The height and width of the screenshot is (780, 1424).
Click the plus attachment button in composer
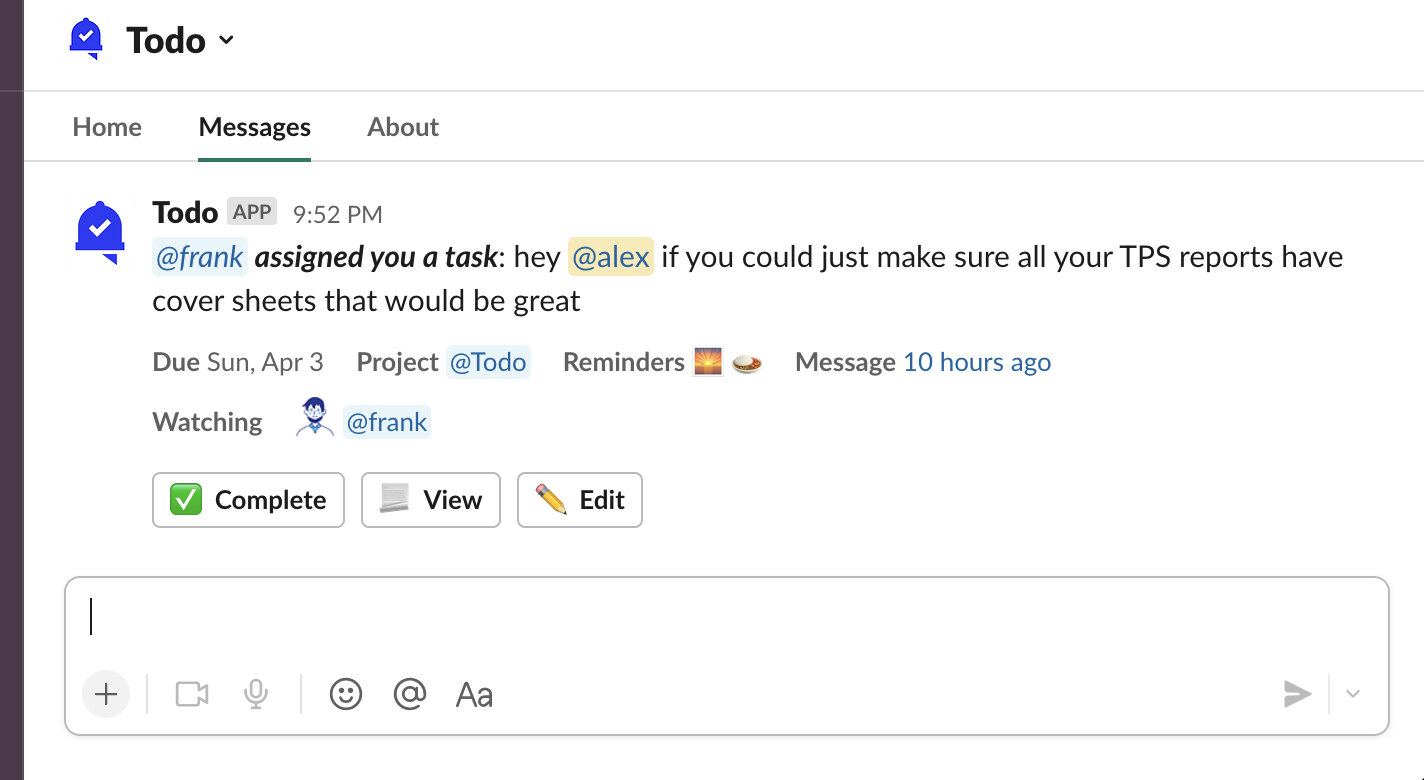(x=106, y=694)
